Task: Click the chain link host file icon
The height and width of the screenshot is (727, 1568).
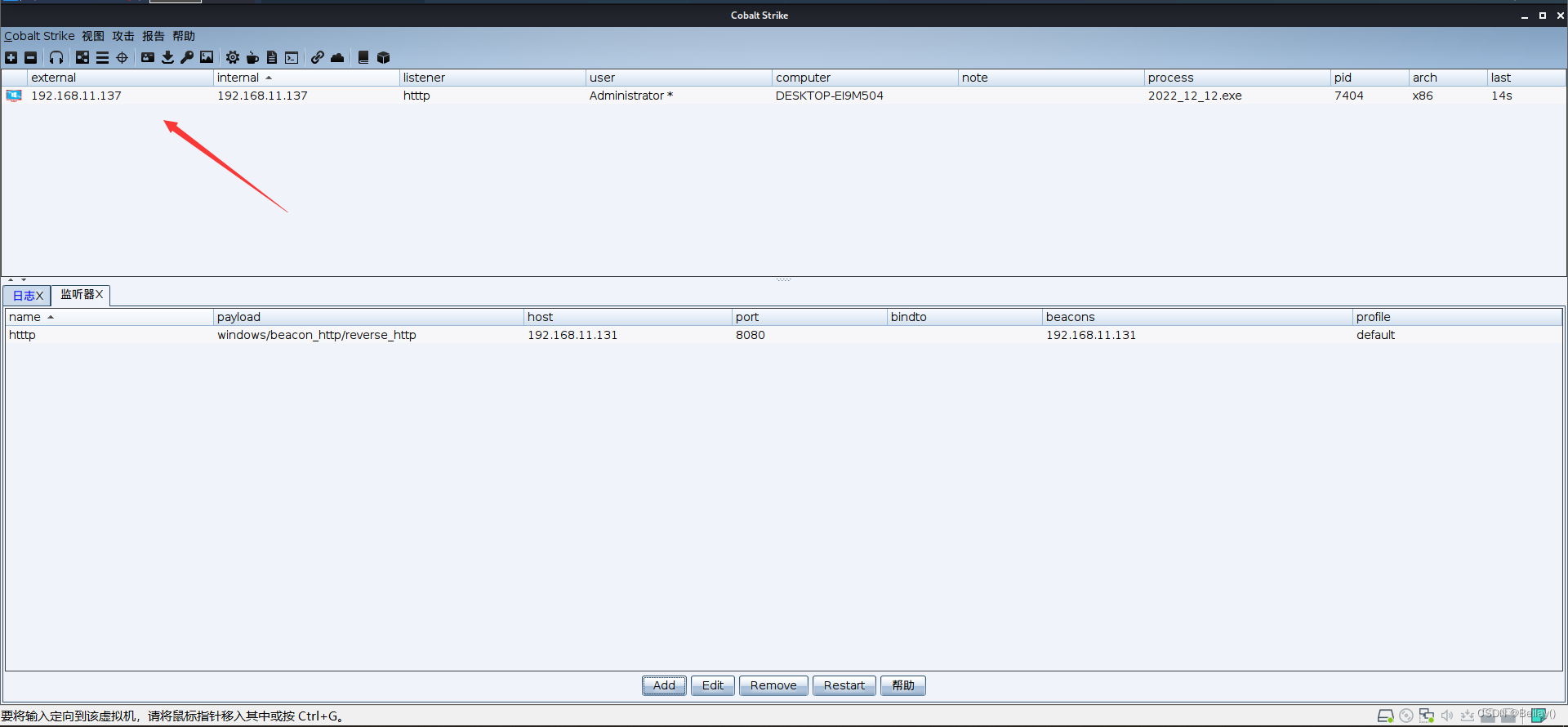Action: 318,57
